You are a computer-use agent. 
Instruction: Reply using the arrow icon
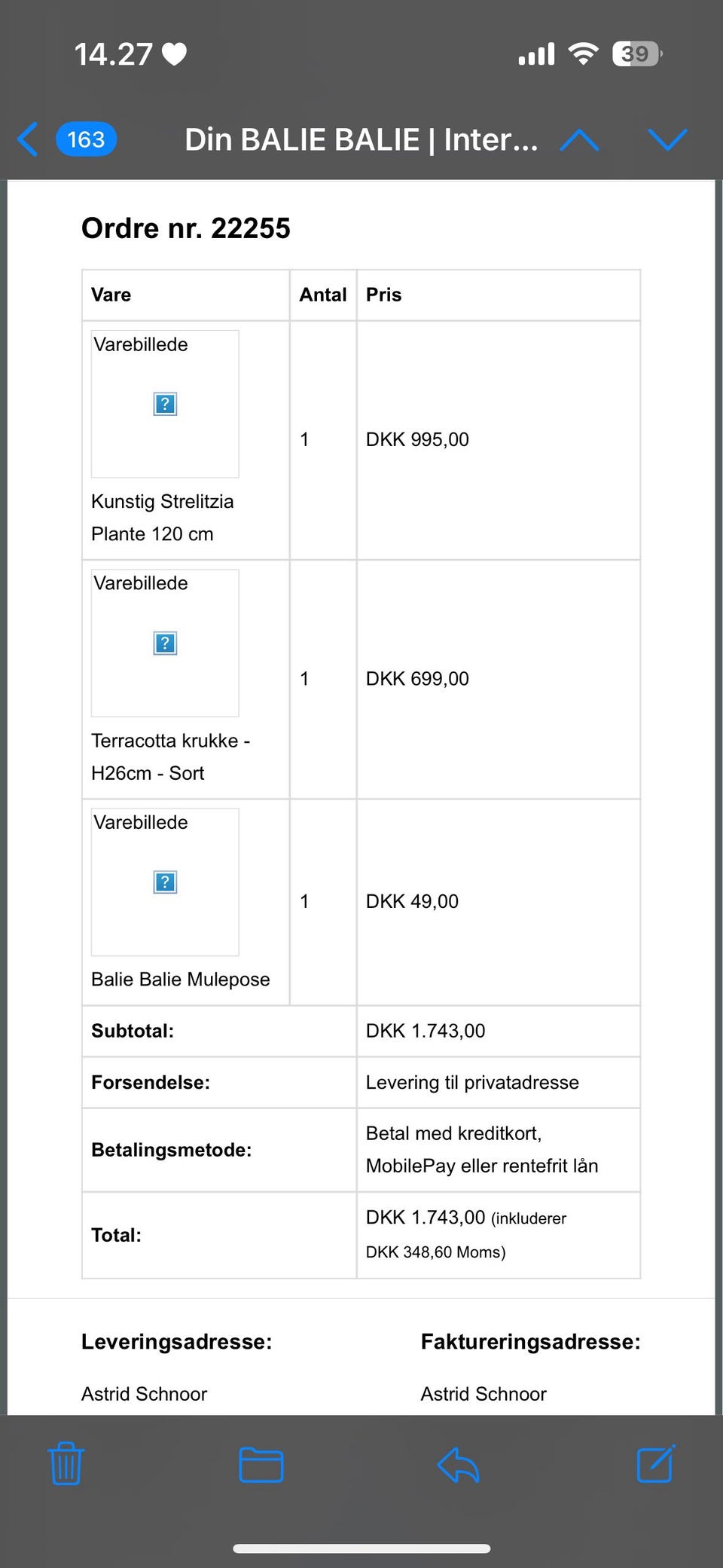[458, 1465]
